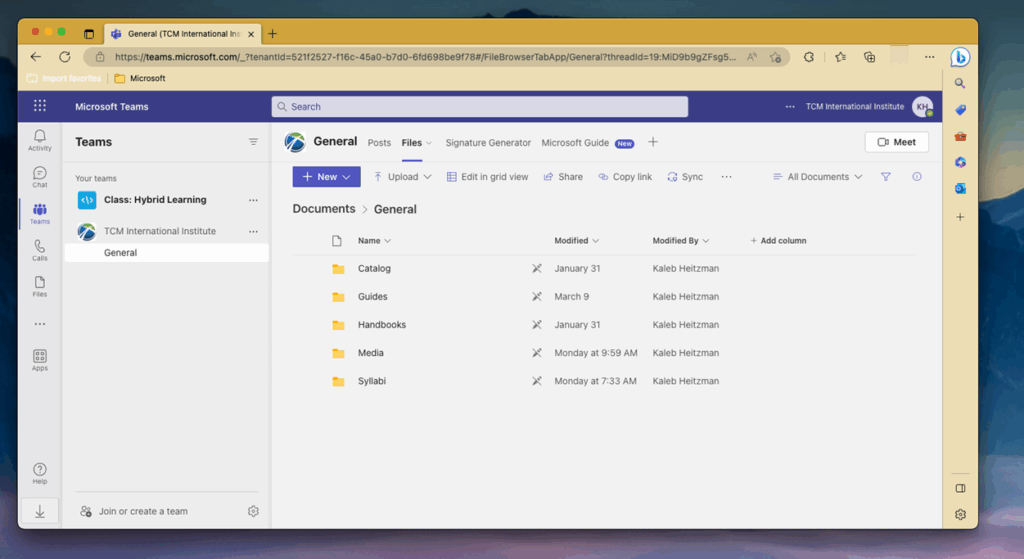The height and width of the screenshot is (559, 1024).
Task: Switch to the Posts tab
Action: 379,143
